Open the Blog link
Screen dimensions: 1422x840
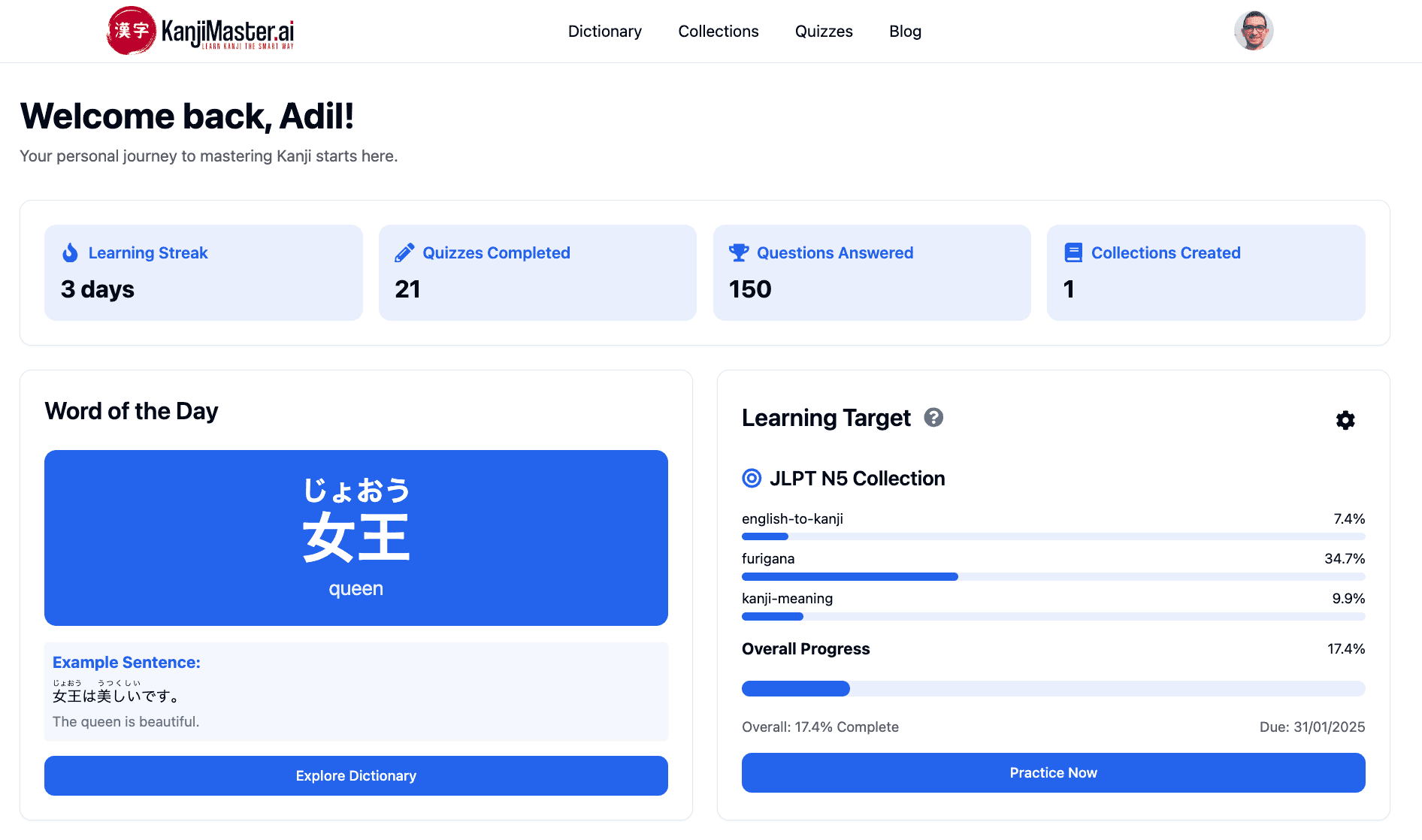[905, 32]
